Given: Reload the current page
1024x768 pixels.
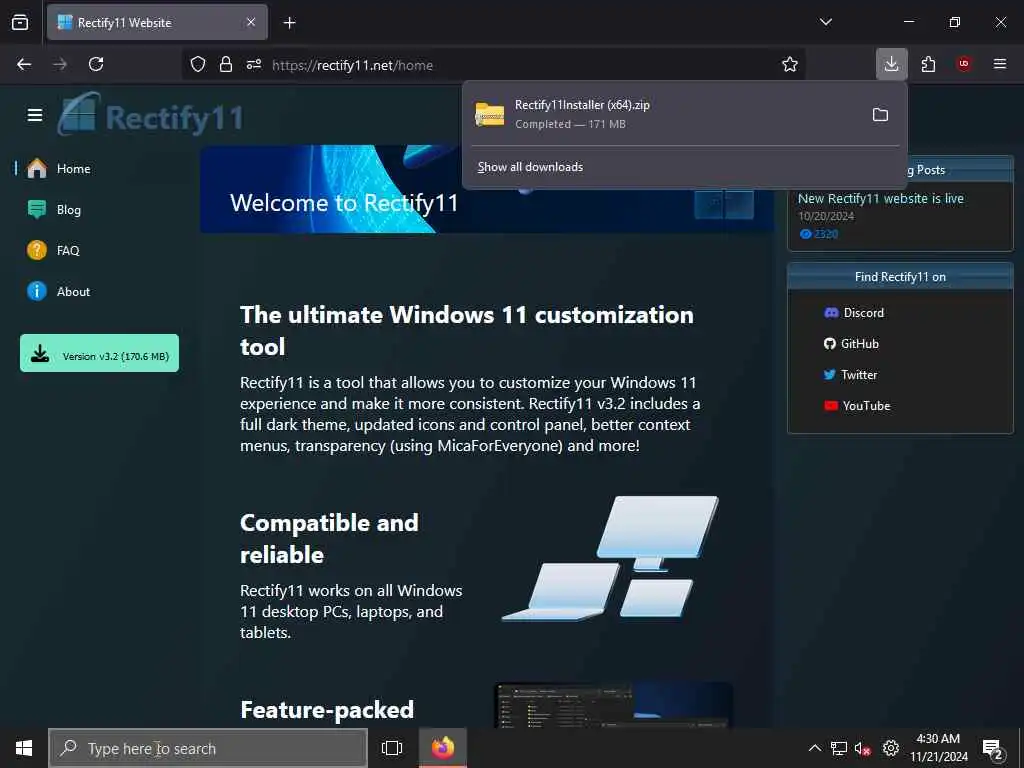Looking at the screenshot, I should tap(96, 64).
